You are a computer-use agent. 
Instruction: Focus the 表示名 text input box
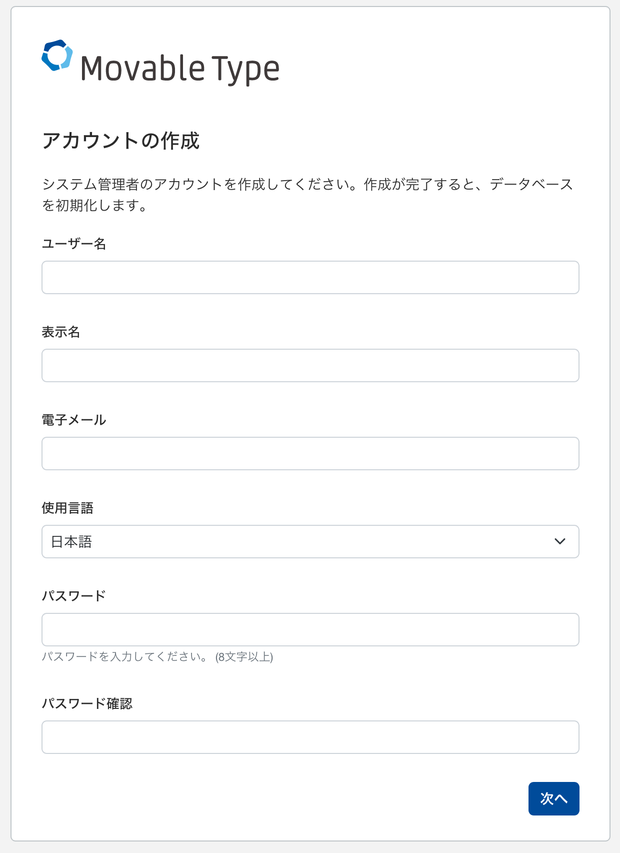point(310,365)
